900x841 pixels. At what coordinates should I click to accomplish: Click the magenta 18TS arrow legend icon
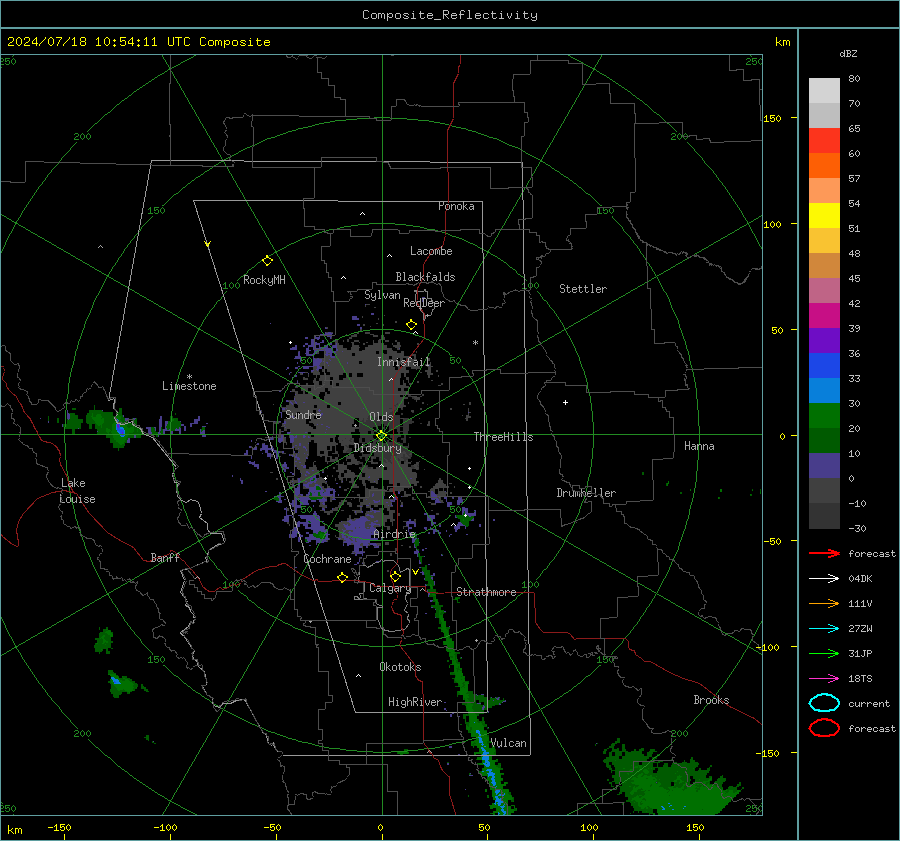[824, 679]
